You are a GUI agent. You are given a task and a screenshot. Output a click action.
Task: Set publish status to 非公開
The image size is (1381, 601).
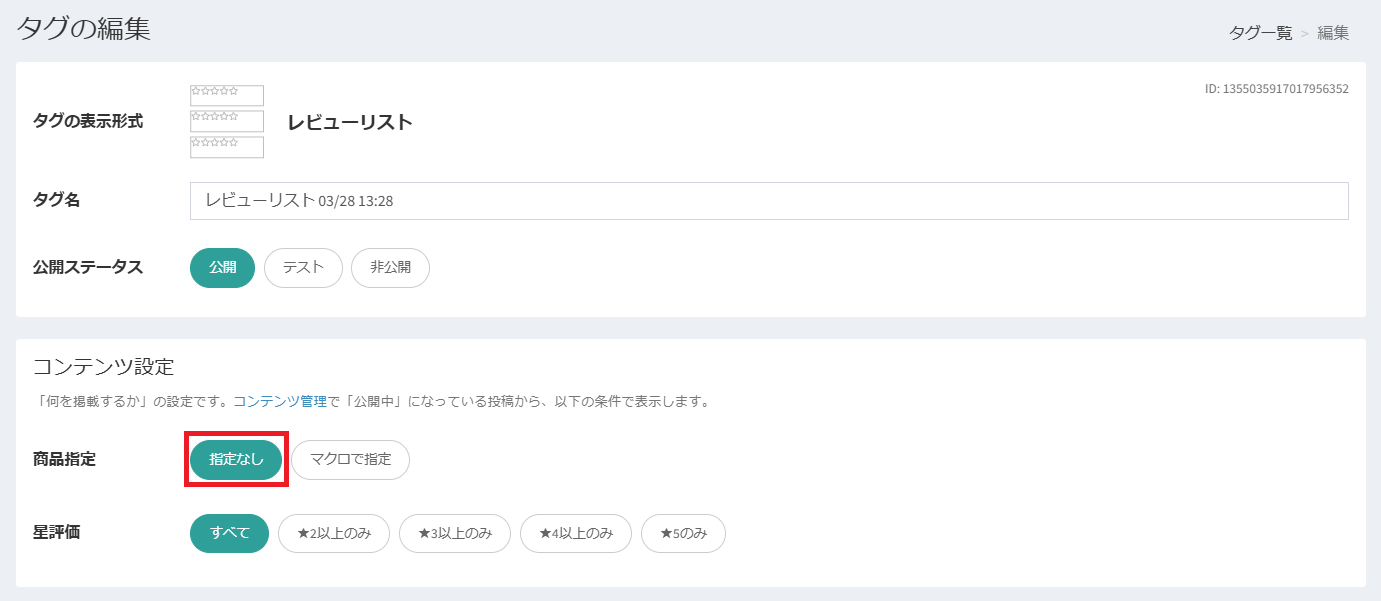(x=390, y=268)
